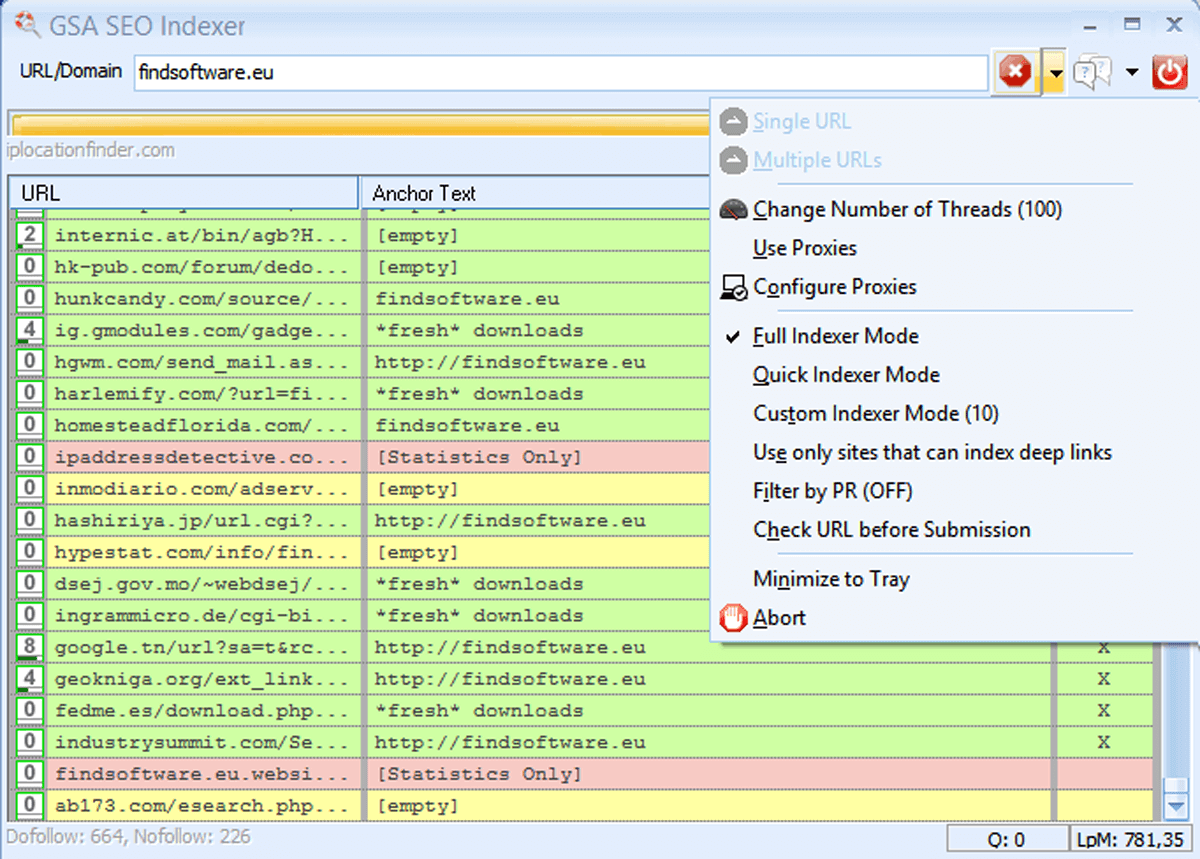Click the Single URL menu icon

[733, 122]
